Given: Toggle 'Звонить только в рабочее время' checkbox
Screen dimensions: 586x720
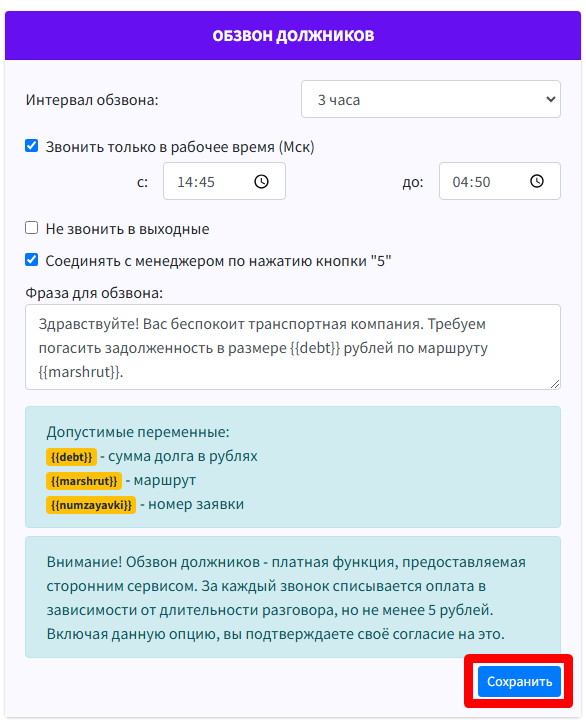Looking at the screenshot, I should coord(32,146).
